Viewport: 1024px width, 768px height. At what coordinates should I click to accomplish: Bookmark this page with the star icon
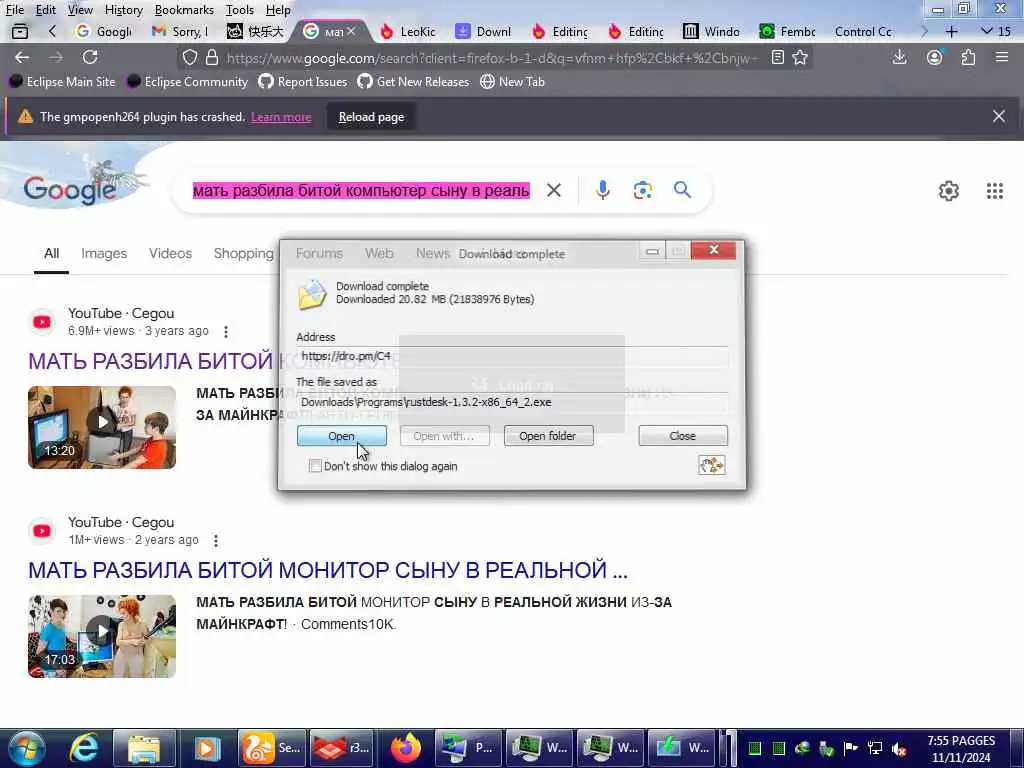pyautogui.click(x=800, y=57)
